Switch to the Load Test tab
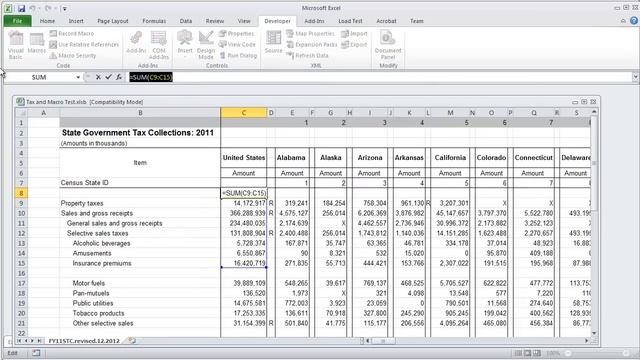This screenshot has height=360, width=640. 350,21
